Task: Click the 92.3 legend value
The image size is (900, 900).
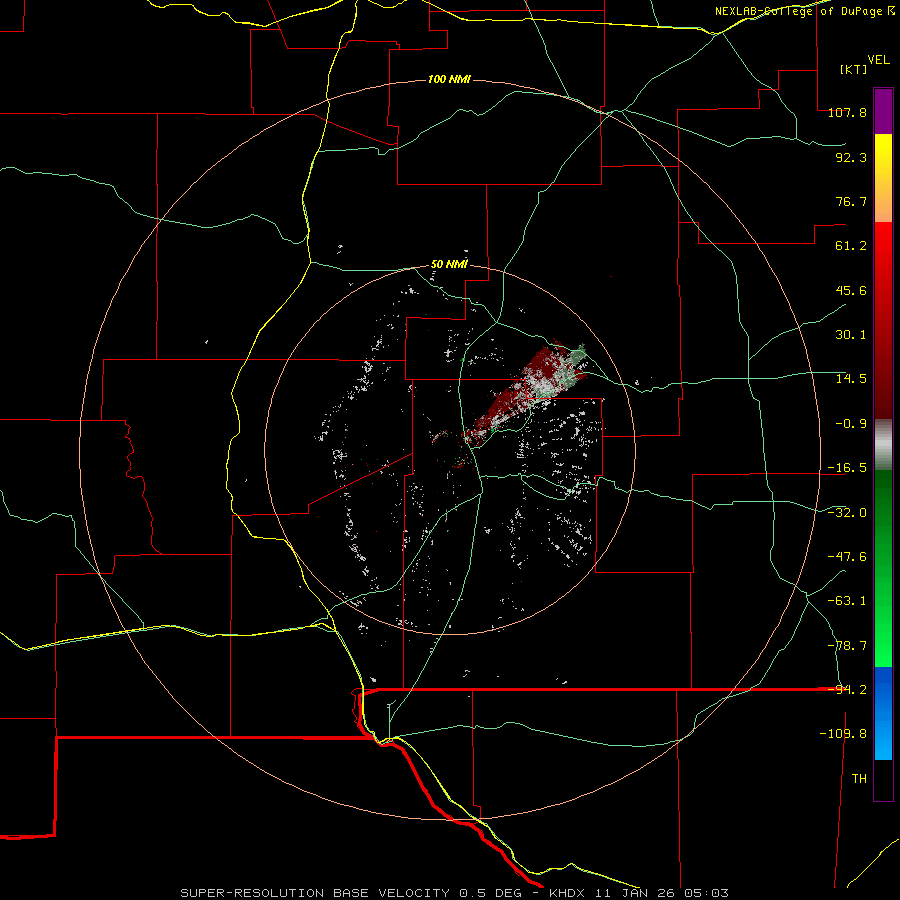Action: tap(851, 157)
